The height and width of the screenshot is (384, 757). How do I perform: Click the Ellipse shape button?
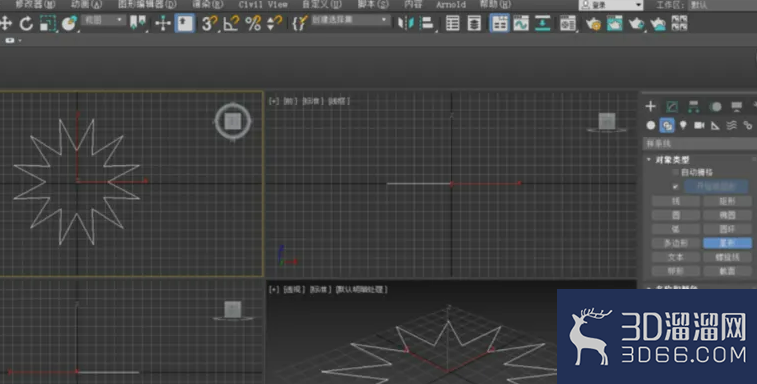pyautogui.click(x=727, y=215)
